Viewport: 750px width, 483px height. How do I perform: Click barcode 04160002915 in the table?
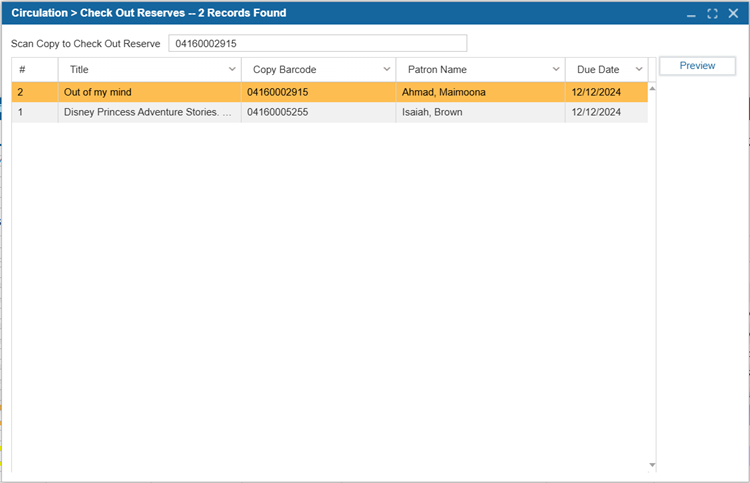[319, 92]
